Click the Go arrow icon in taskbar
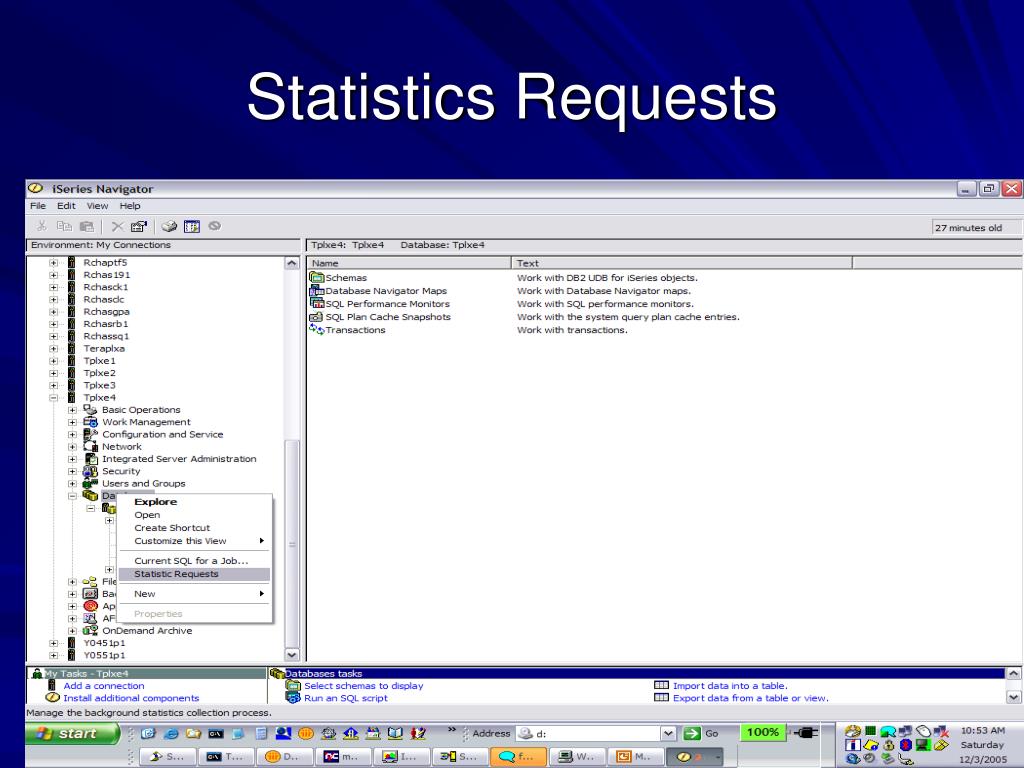The image size is (1024, 768). coord(692,733)
